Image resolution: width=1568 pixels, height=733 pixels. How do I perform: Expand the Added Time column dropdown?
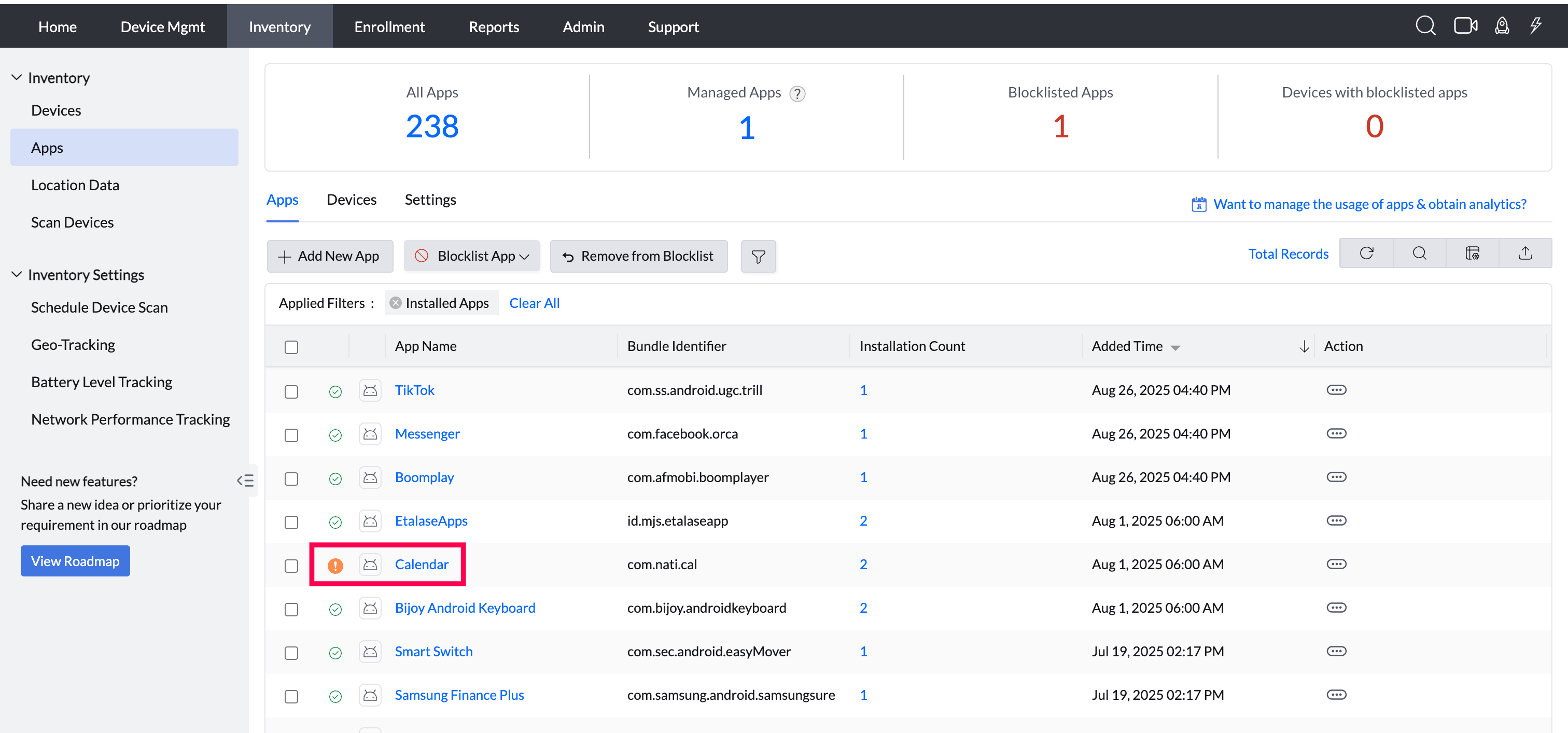(1175, 347)
